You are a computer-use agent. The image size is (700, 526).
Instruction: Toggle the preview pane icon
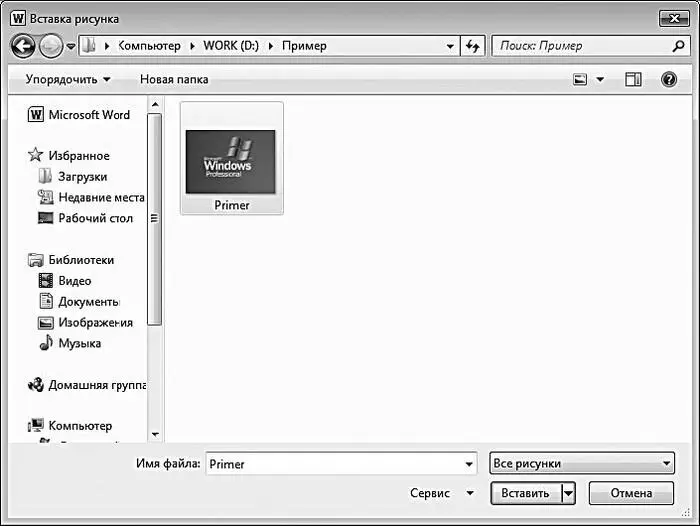[633, 79]
